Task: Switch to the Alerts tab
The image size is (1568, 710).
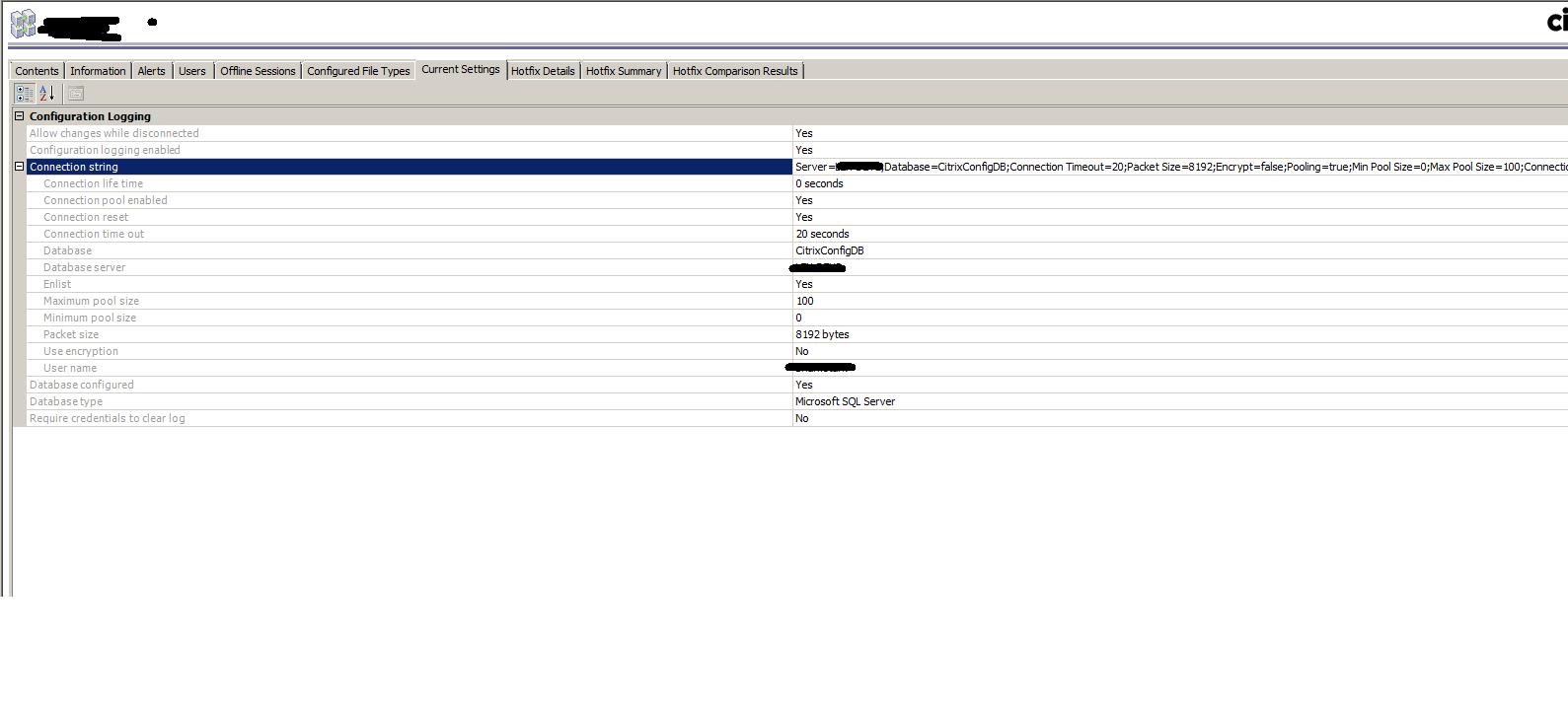Action: tap(151, 71)
